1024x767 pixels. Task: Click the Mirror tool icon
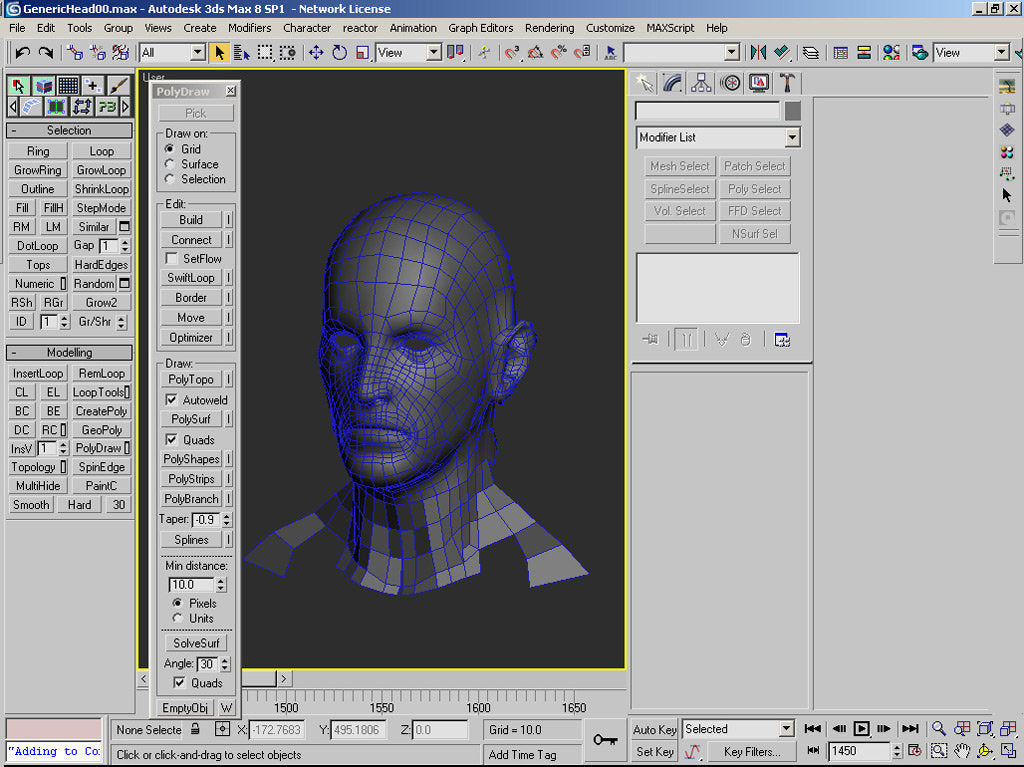point(758,52)
